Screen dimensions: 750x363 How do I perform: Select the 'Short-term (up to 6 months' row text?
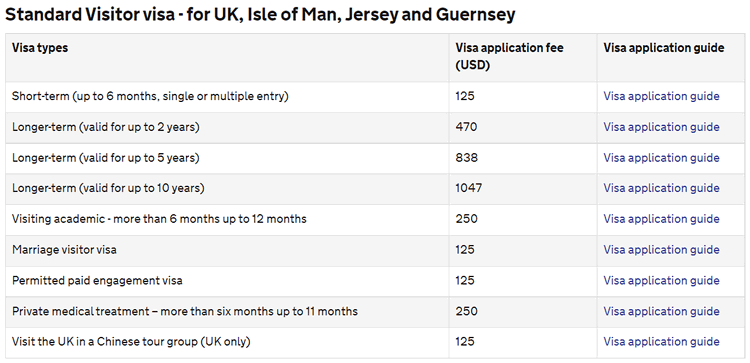[x=150, y=96]
